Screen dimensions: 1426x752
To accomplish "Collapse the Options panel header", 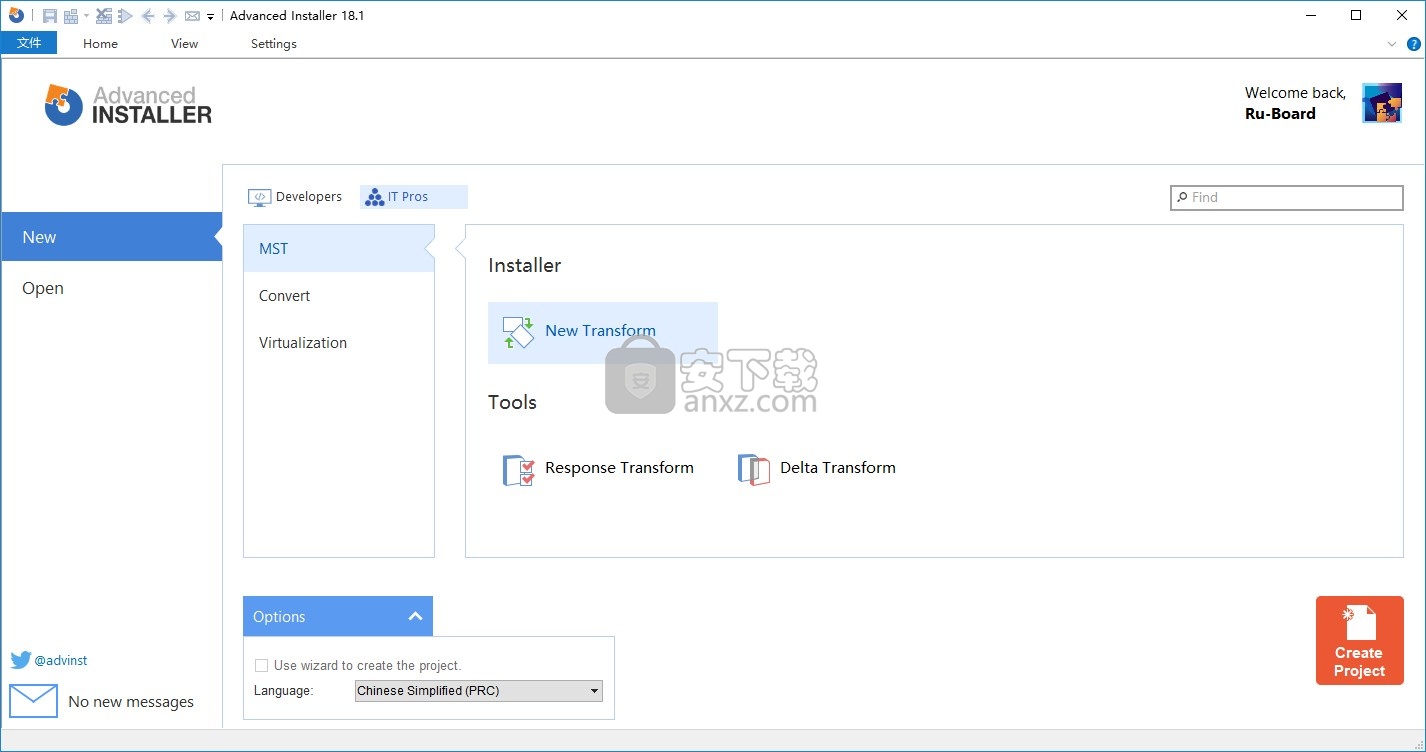I will click(x=338, y=616).
